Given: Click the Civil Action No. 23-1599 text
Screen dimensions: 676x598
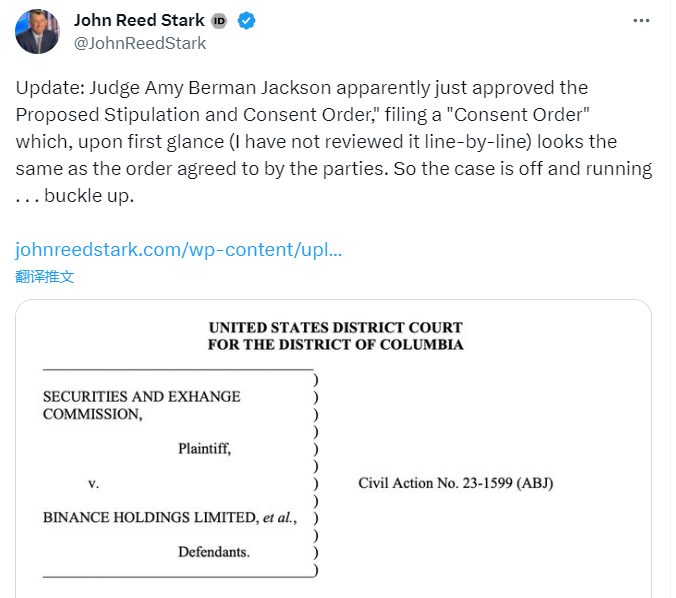Looking at the screenshot, I should click(x=455, y=483).
